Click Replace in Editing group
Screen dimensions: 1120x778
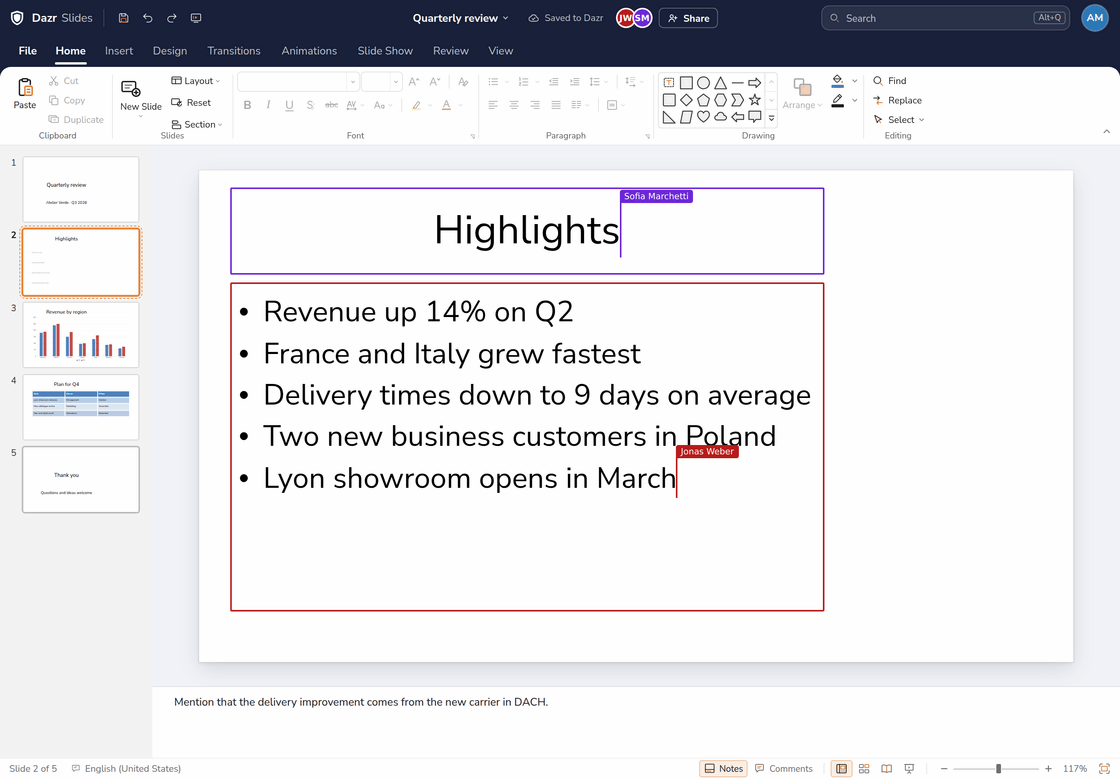[897, 101]
